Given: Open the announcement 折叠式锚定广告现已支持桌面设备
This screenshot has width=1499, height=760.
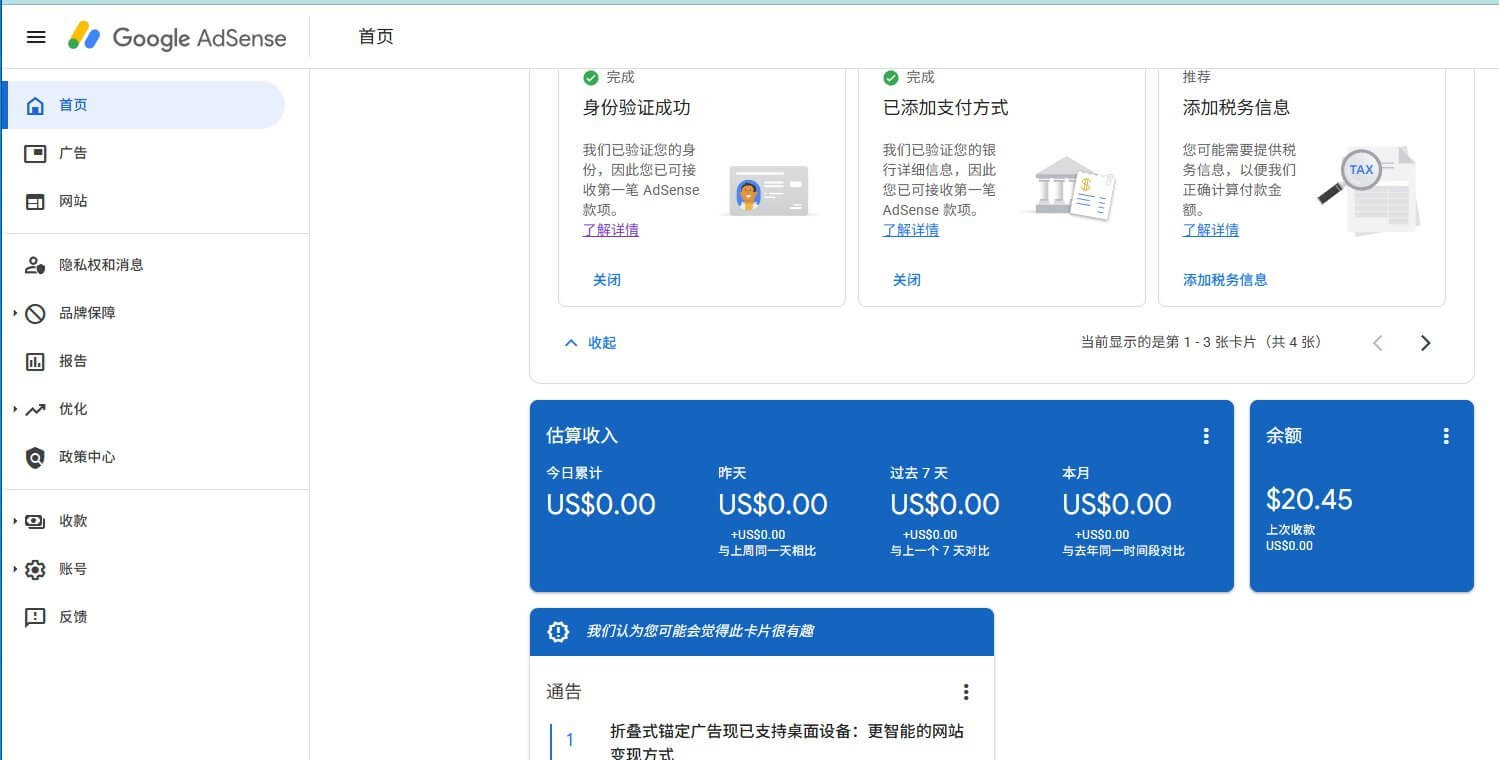Looking at the screenshot, I should [x=787, y=741].
